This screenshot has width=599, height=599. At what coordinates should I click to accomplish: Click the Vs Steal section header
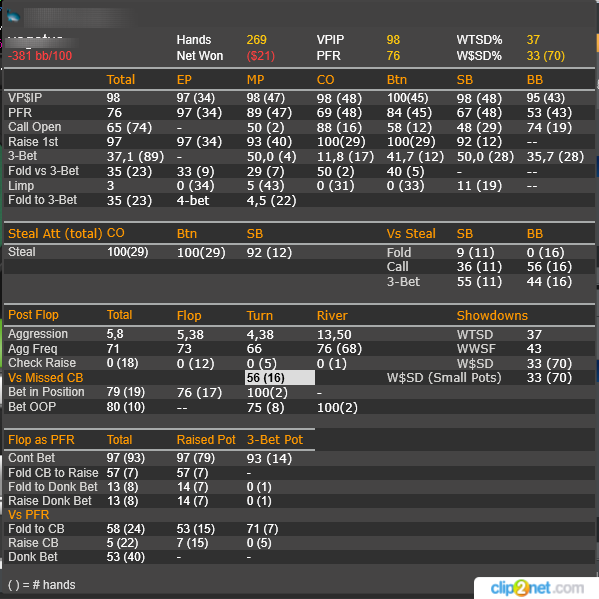pyautogui.click(x=411, y=233)
